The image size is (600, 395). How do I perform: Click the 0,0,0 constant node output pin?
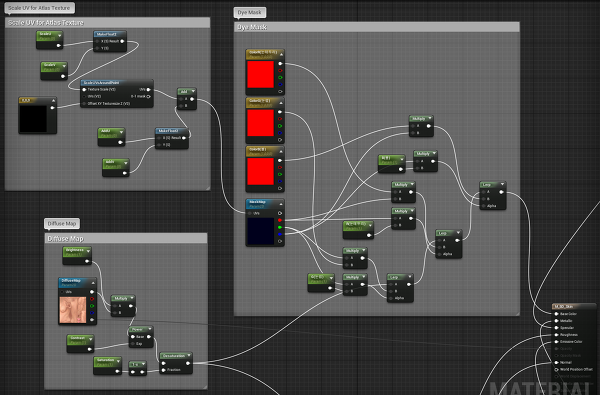click(52, 108)
